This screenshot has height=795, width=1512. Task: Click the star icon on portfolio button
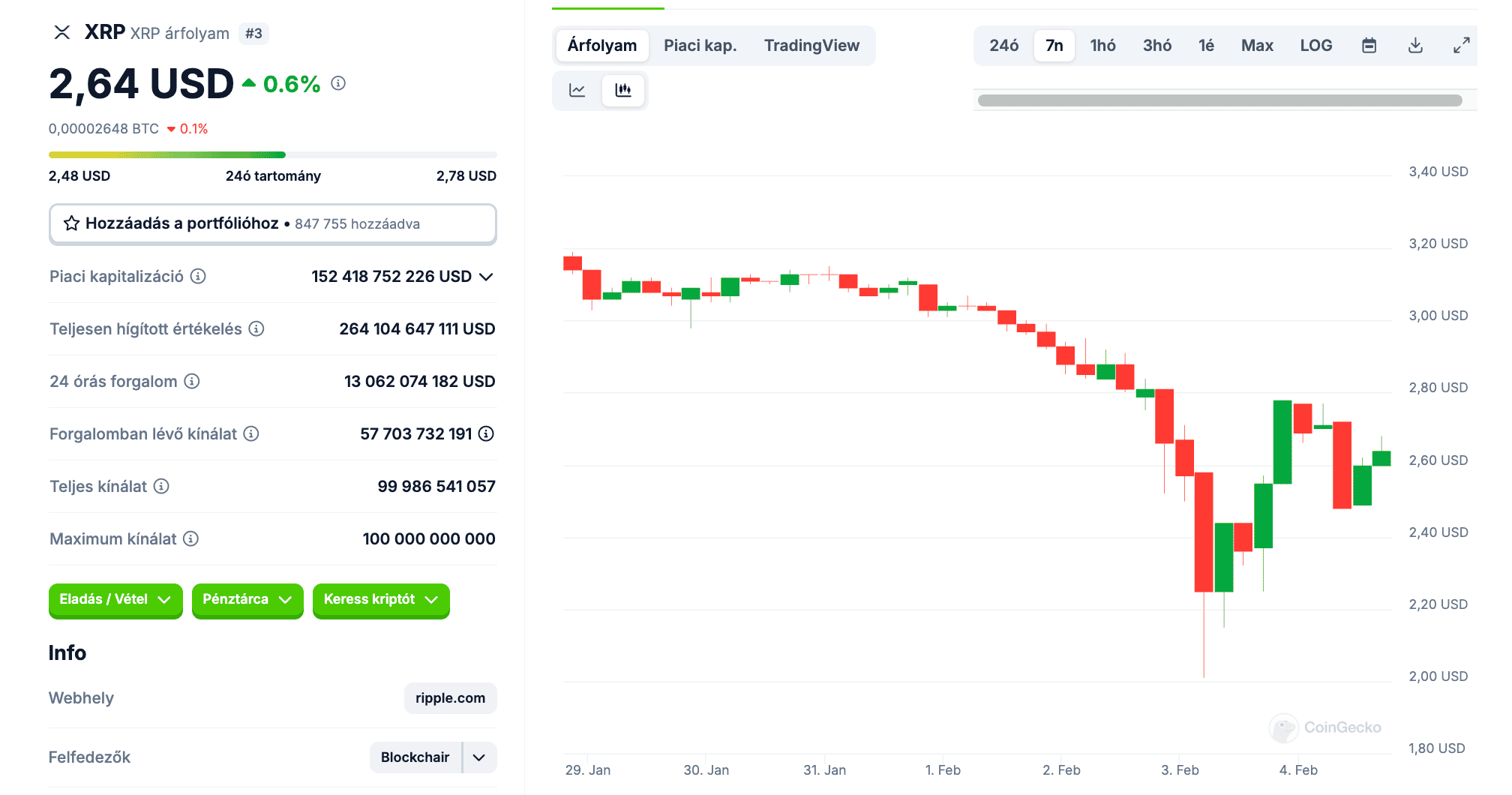click(72, 223)
